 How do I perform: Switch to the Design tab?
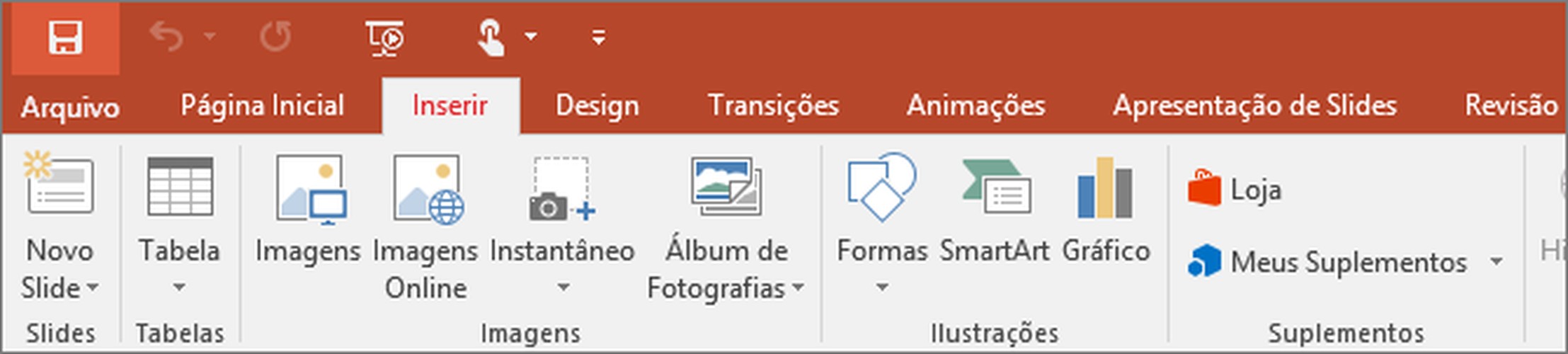597,105
